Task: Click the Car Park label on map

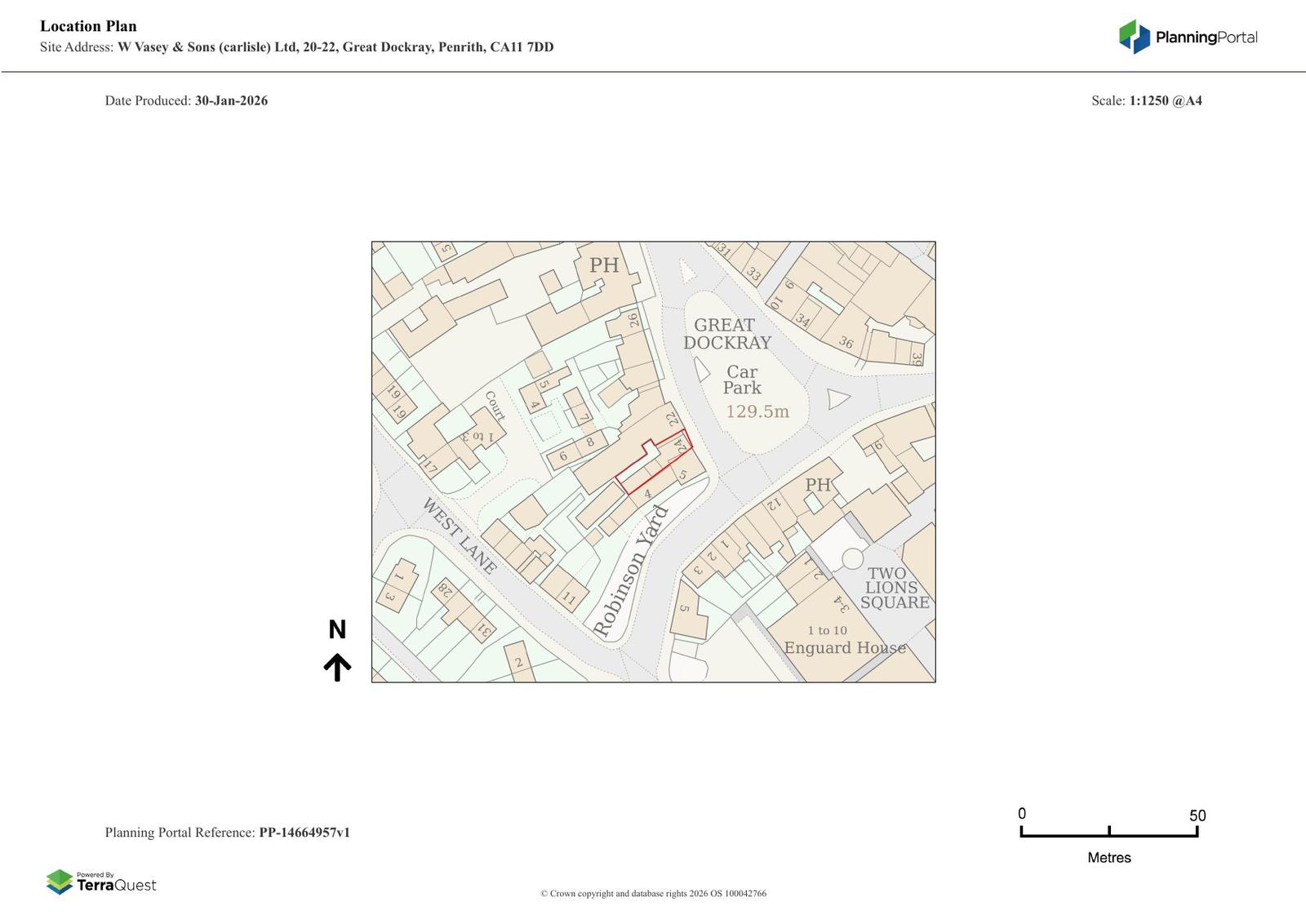Action: [742, 380]
